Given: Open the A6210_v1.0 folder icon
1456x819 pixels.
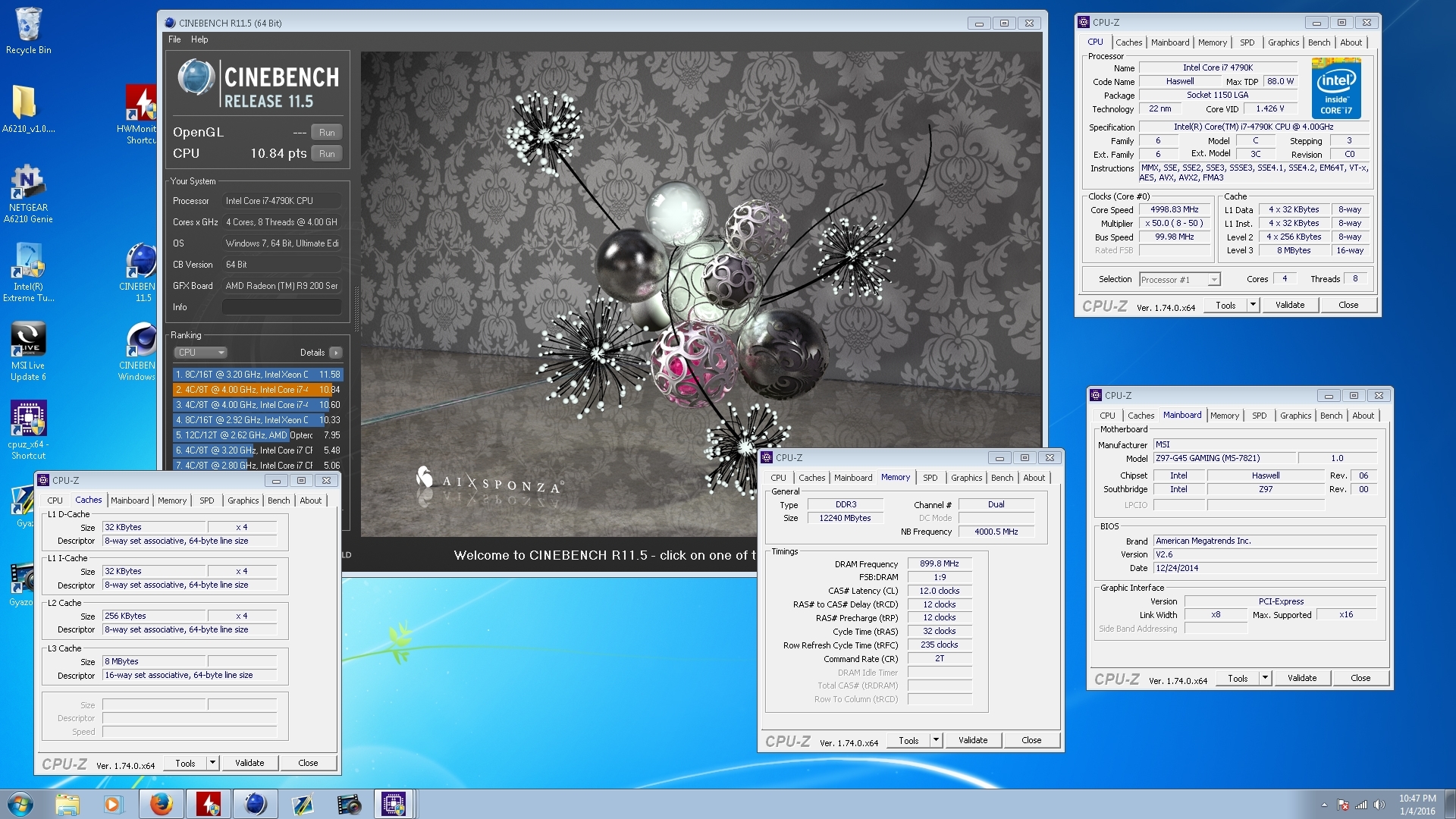Looking at the screenshot, I should tap(28, 108).
